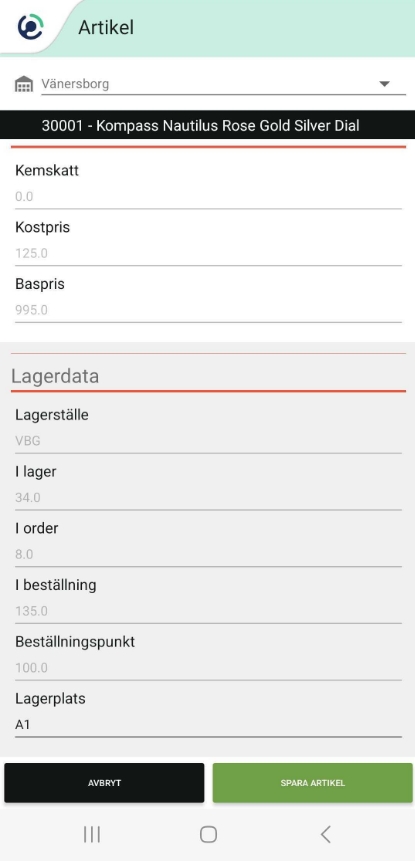Tap the I lager 34.0 field

[208, 497]
